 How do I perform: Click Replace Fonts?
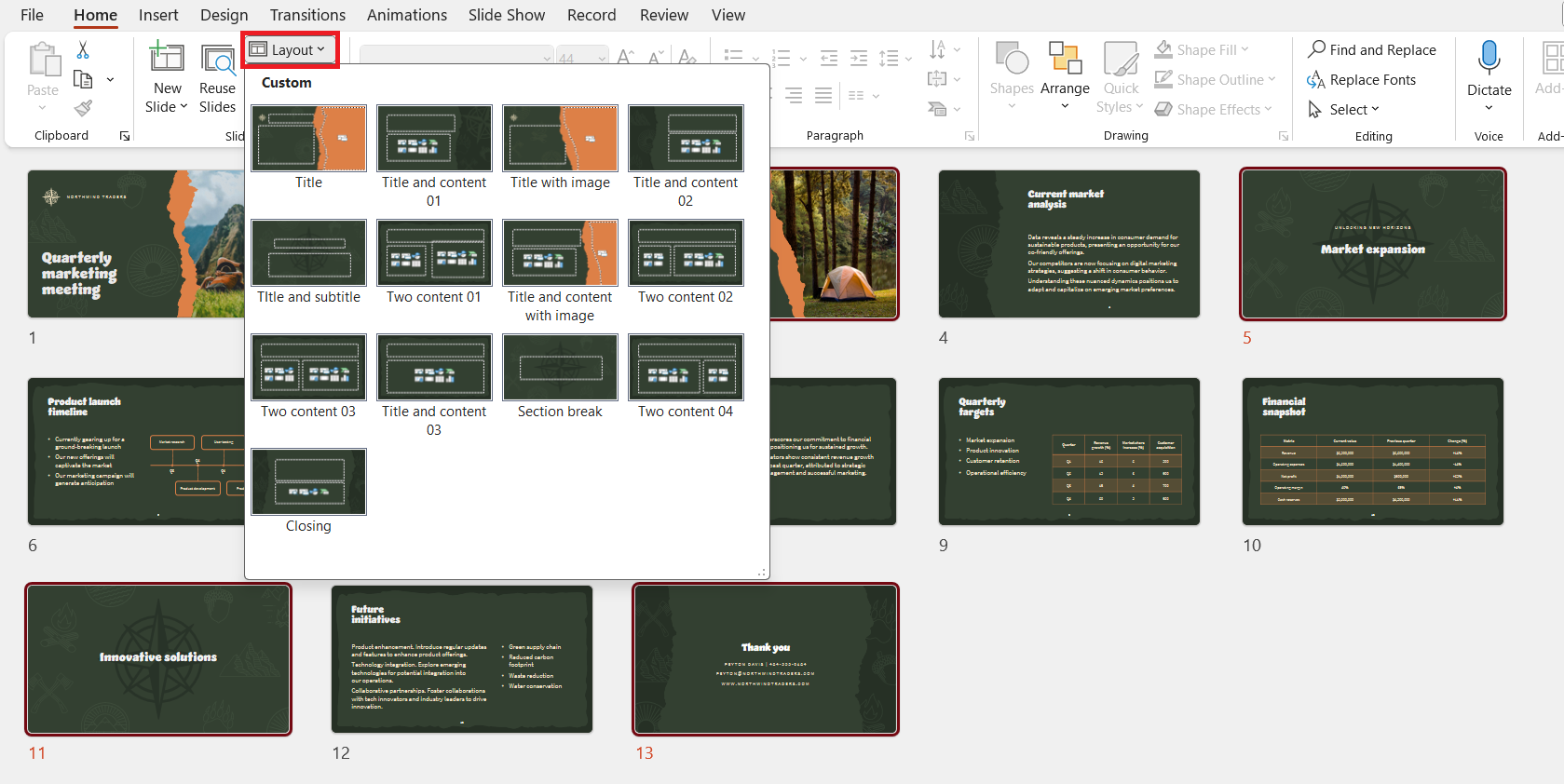coord(1362,79)
